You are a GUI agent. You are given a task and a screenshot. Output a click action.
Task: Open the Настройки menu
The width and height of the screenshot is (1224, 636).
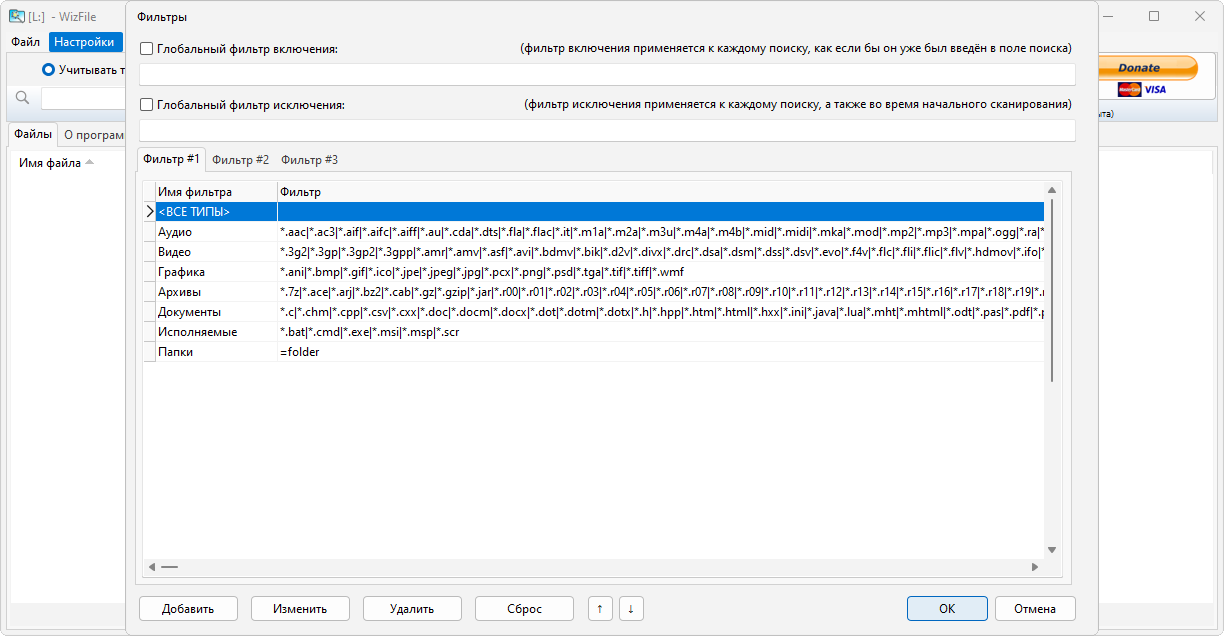84,42
